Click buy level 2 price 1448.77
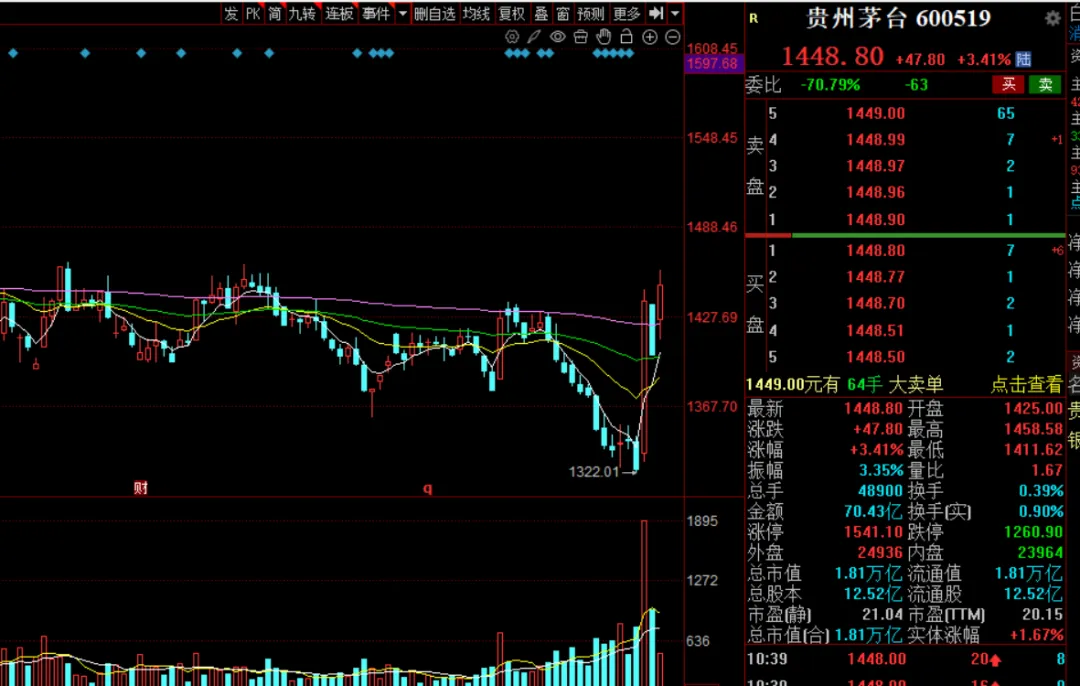This screenshot has width=1080, height=686. 875,277
